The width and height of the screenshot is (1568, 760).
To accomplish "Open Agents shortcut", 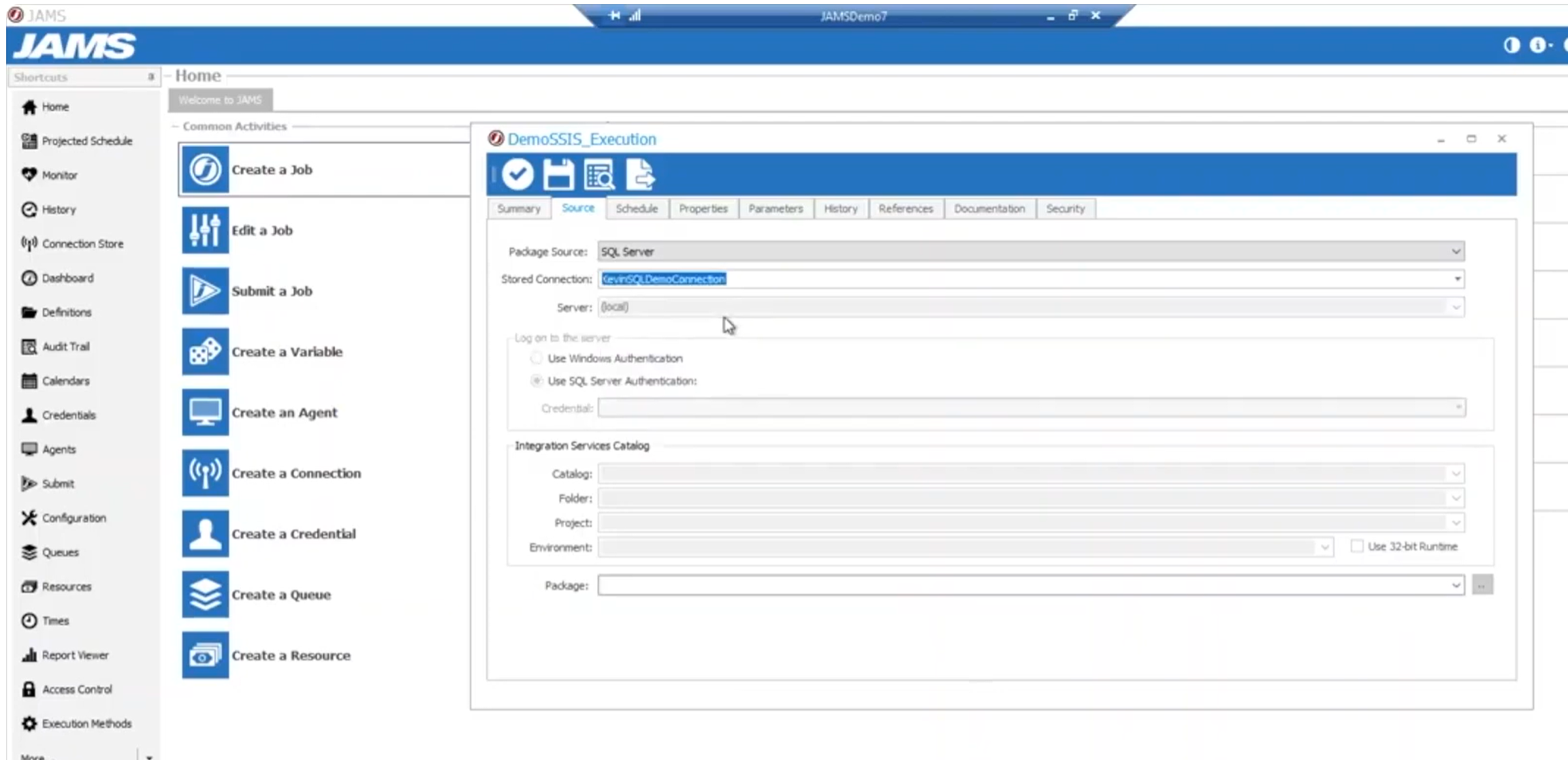I will click(x=48, y=449).
